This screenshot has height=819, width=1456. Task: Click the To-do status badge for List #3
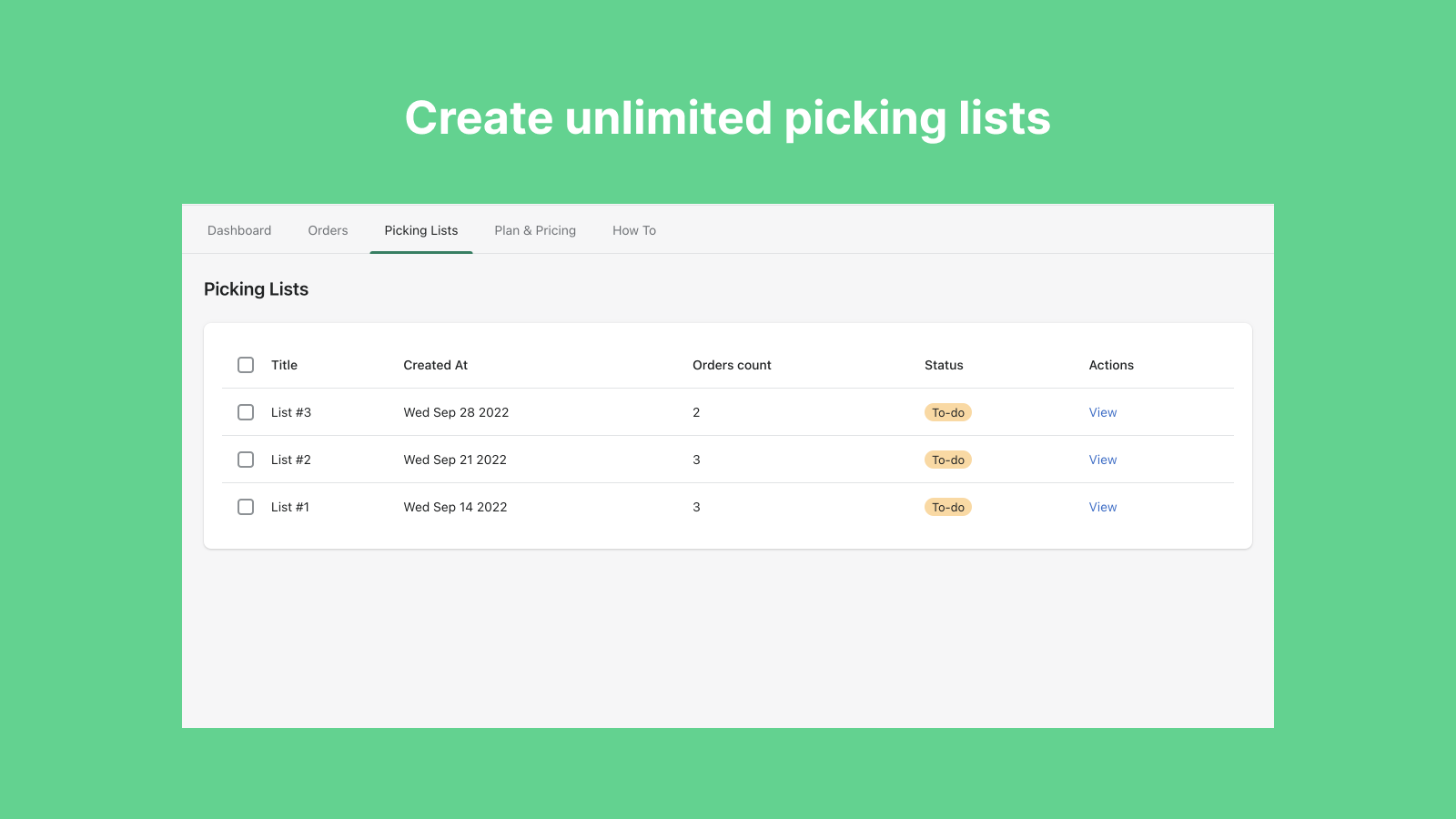(948, 412)
